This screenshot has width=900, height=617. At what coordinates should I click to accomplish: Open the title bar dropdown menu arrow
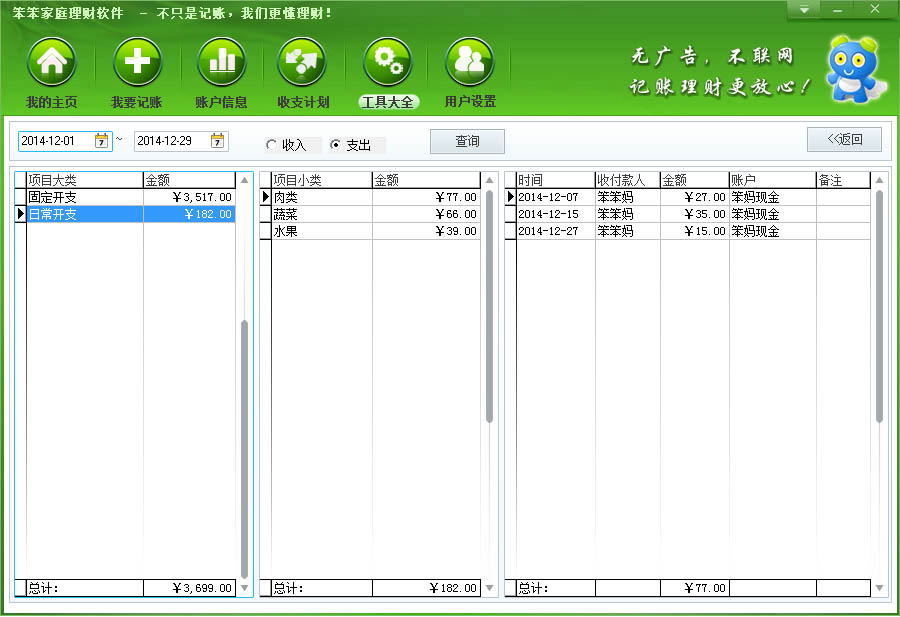point(804,10)
